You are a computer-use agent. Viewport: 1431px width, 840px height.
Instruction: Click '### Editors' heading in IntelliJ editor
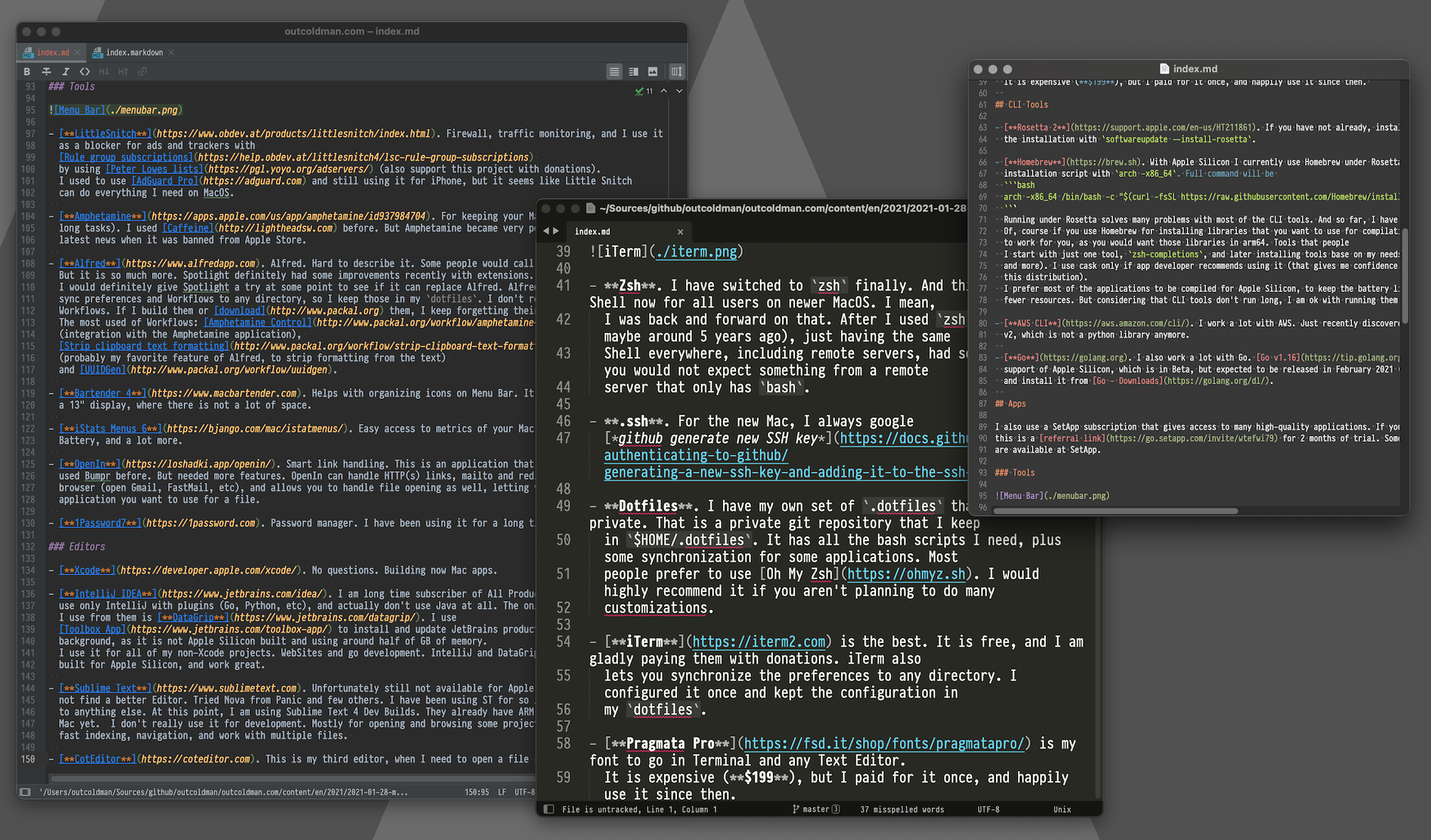tap(77, 546)
